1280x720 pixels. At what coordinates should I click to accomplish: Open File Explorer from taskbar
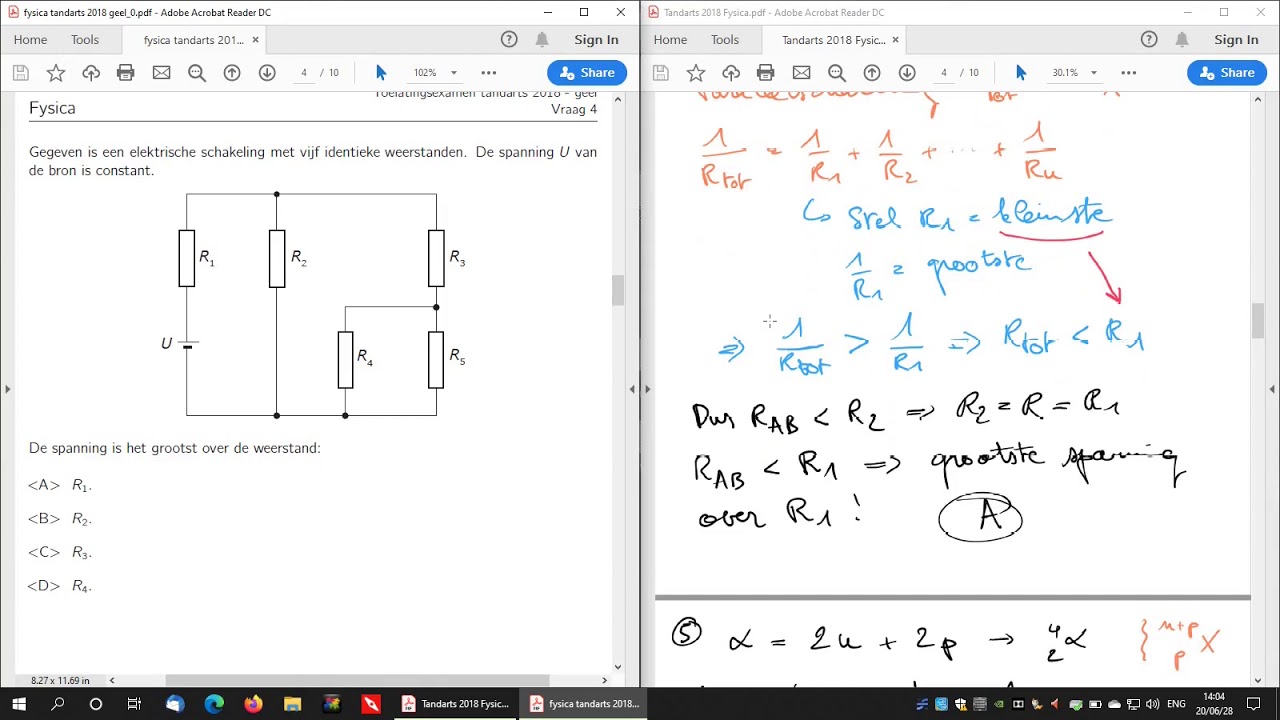292,704
